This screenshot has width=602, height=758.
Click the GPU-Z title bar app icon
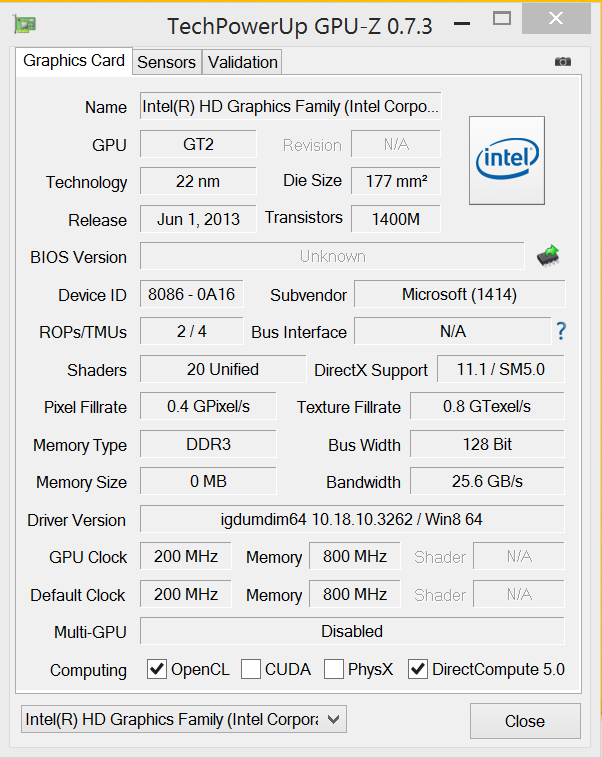27,24
